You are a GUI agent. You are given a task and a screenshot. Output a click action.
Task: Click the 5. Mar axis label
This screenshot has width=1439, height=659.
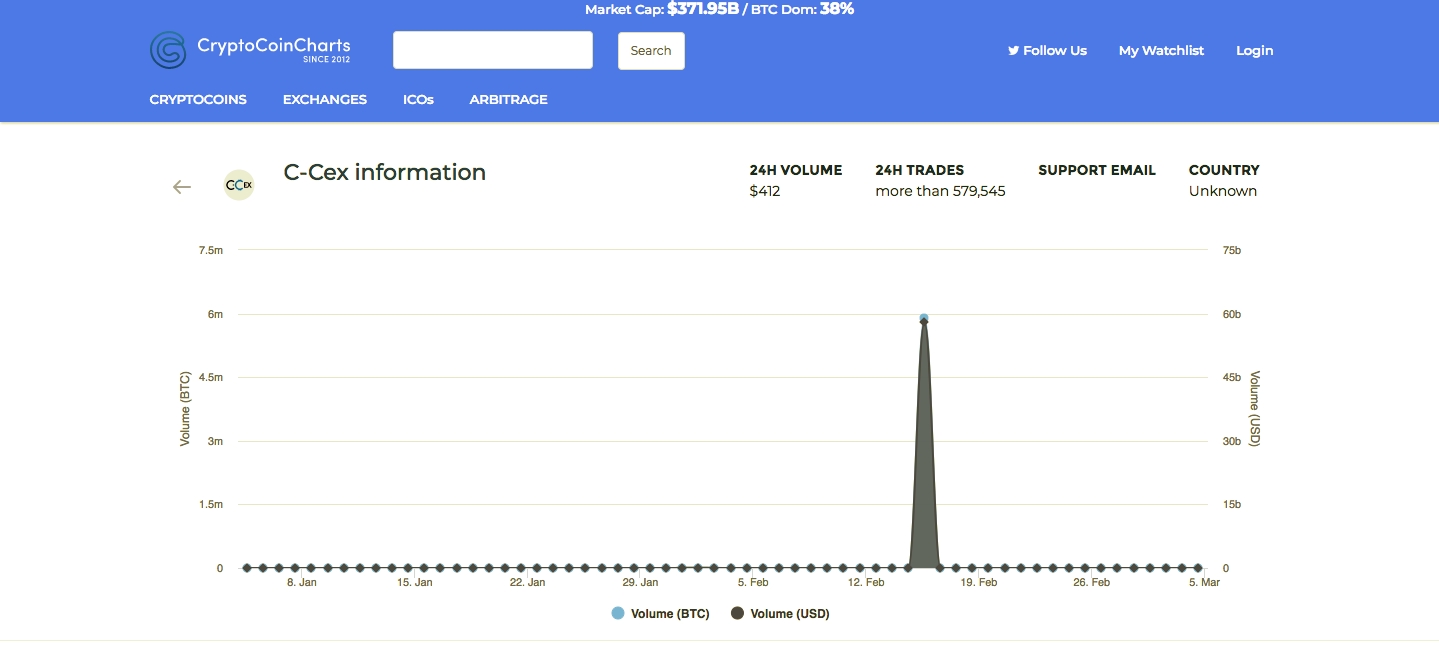pyautogui.click(x=1204, y=582)
